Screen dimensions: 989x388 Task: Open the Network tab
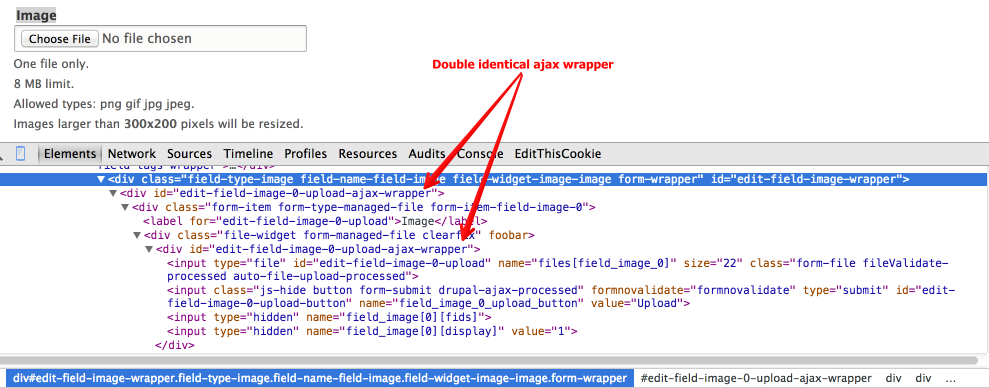[132, 153]
